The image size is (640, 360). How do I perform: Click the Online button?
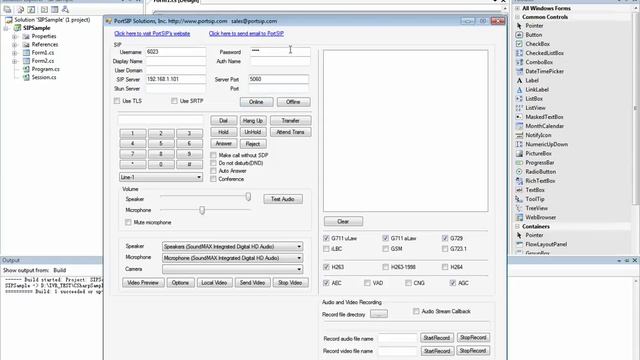[x=256, y=102]
